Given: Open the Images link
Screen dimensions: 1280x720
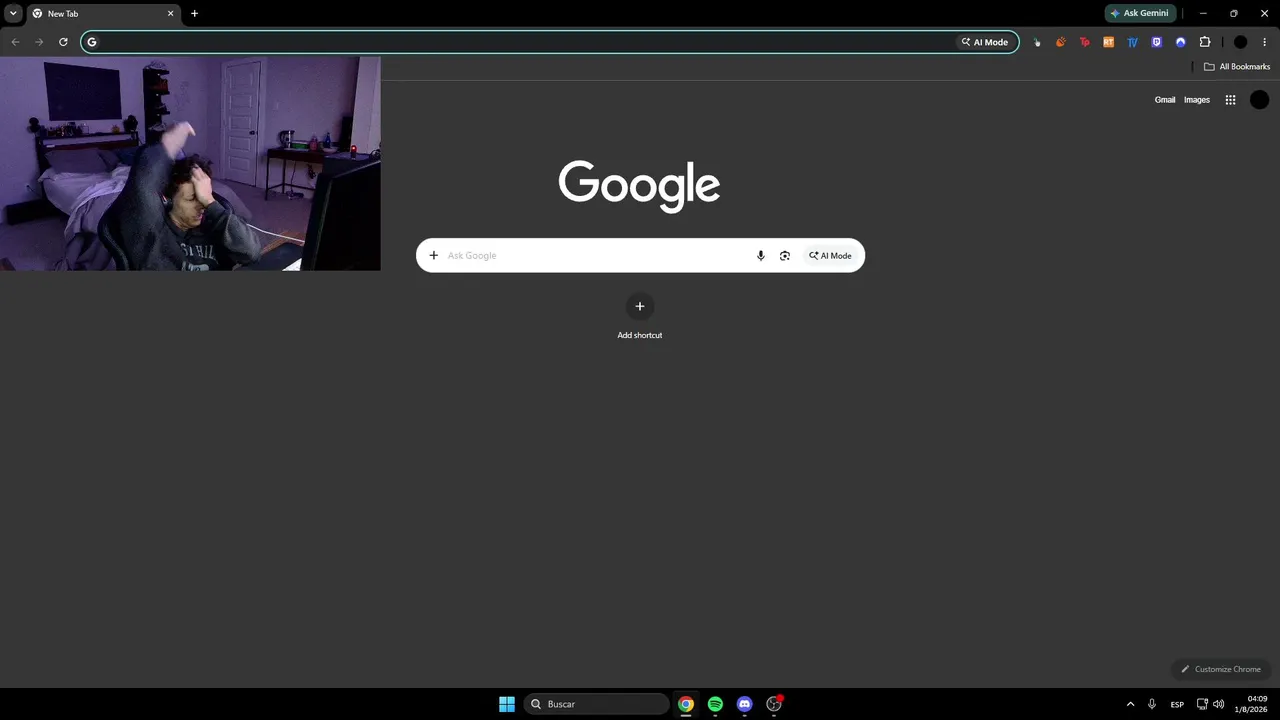Looking at the screenshot, I should click(1197, 100).
